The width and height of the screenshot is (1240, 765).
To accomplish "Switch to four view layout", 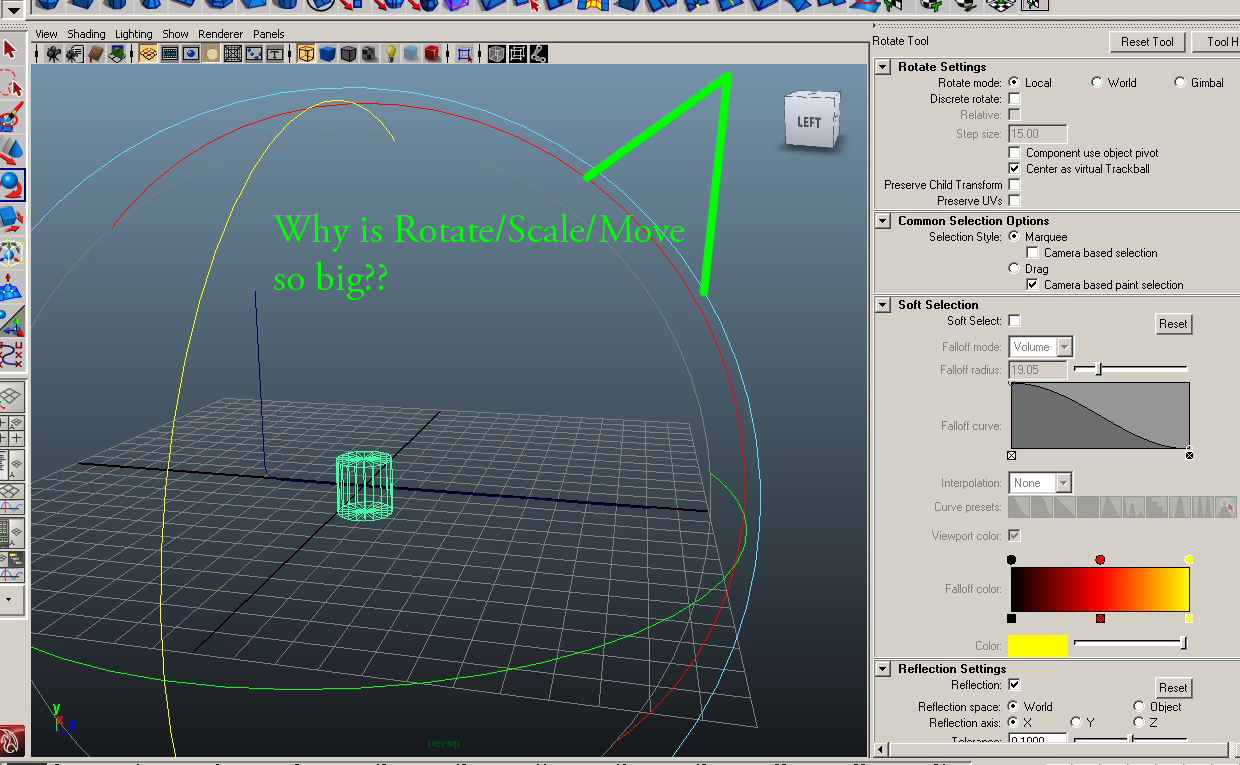I will click(x=12, y=430).
